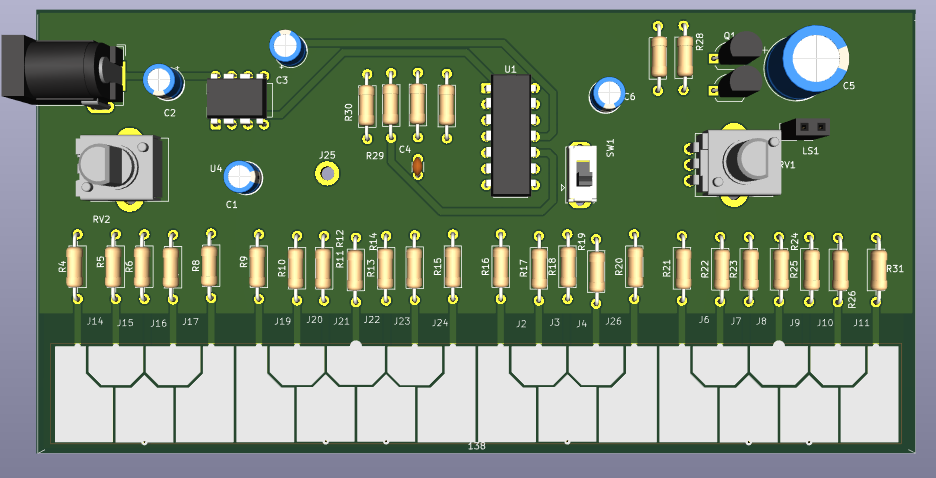Select the C1 capacitor beside U4 label

point(240,177)
